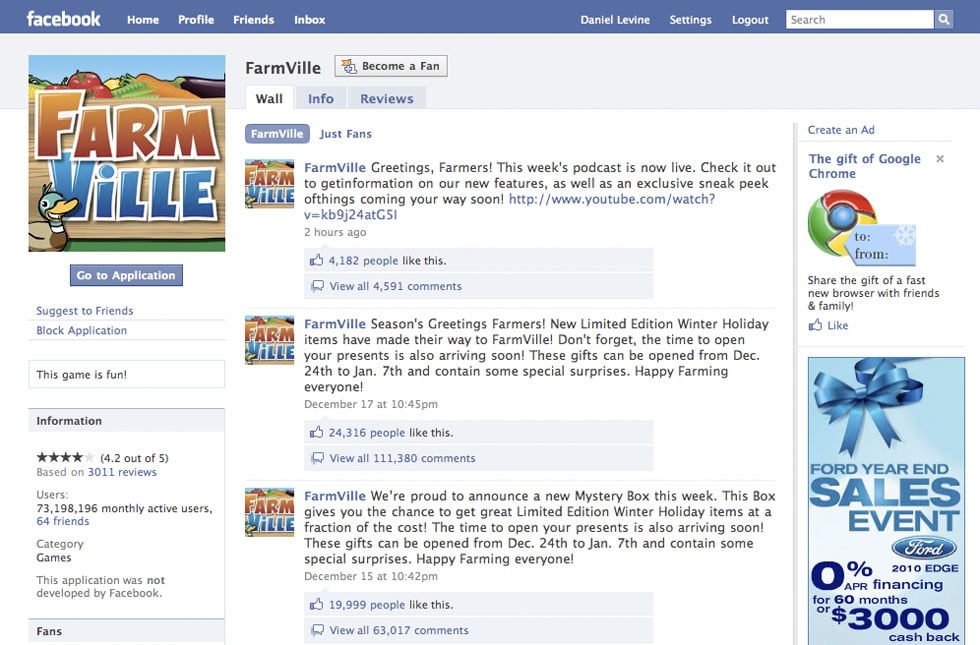Click FarmVille avatar on Season's Greetings post
This screenshot has width=980, height=645.
pyautogui.click(x=269, y=340)
